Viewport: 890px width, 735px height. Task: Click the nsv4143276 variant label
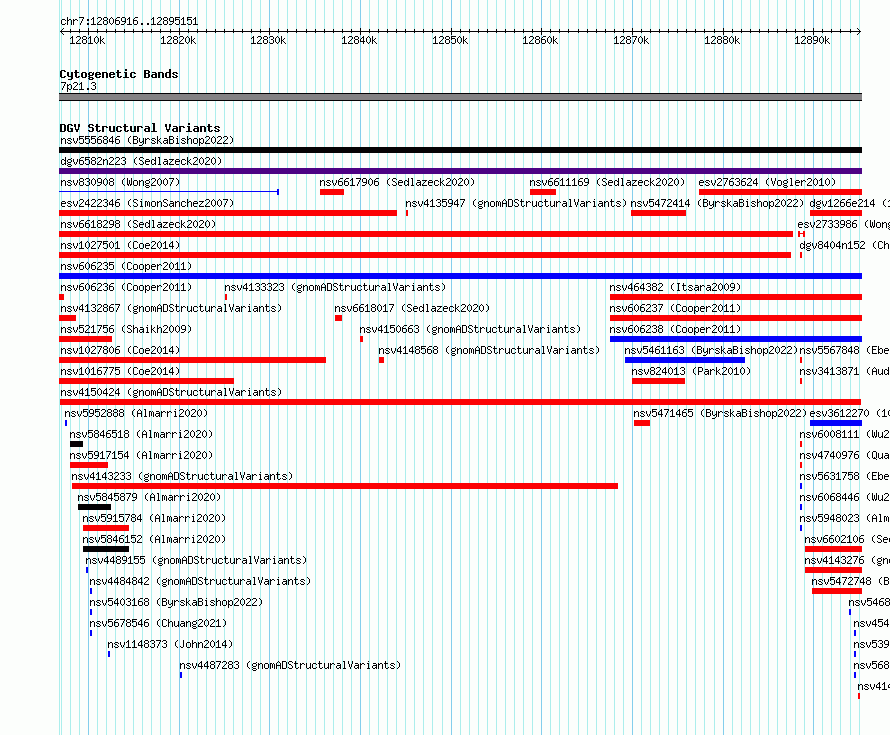834,560
